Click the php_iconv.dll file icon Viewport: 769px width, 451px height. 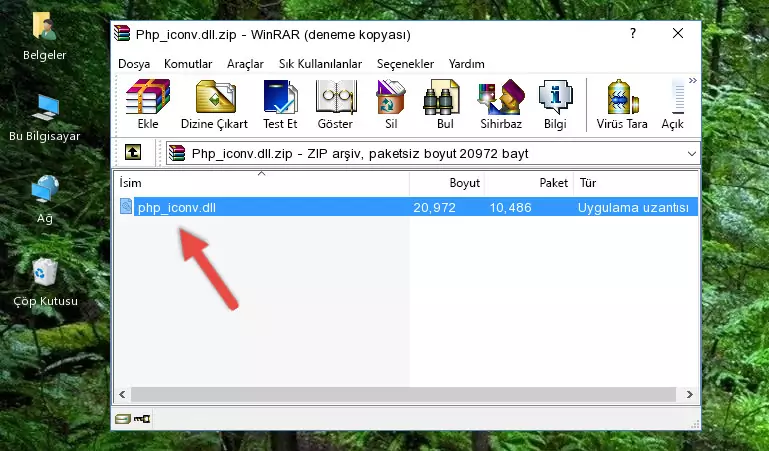[x=126, y=206]
